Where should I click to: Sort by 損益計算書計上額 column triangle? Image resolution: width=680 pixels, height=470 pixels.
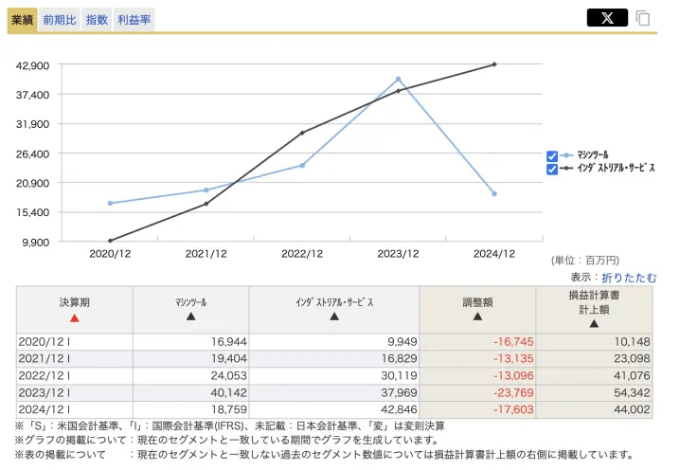tap(595, 323)
